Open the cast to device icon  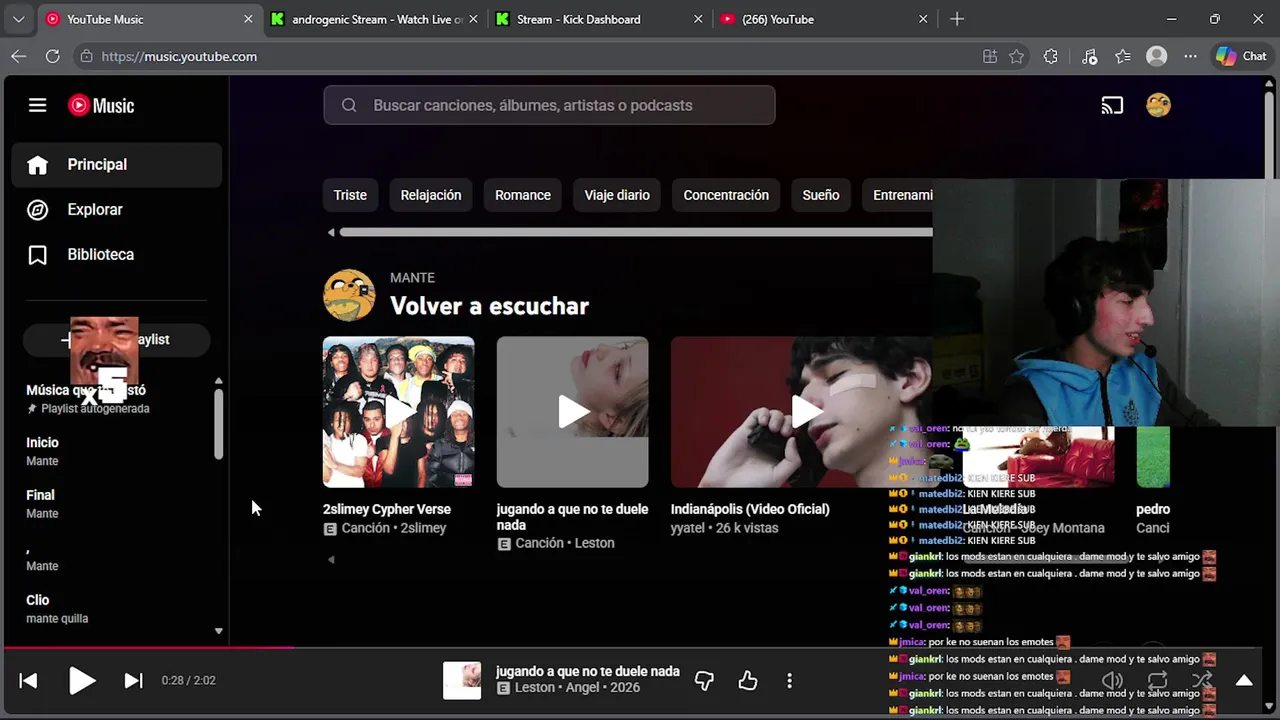pos(1112,105)
